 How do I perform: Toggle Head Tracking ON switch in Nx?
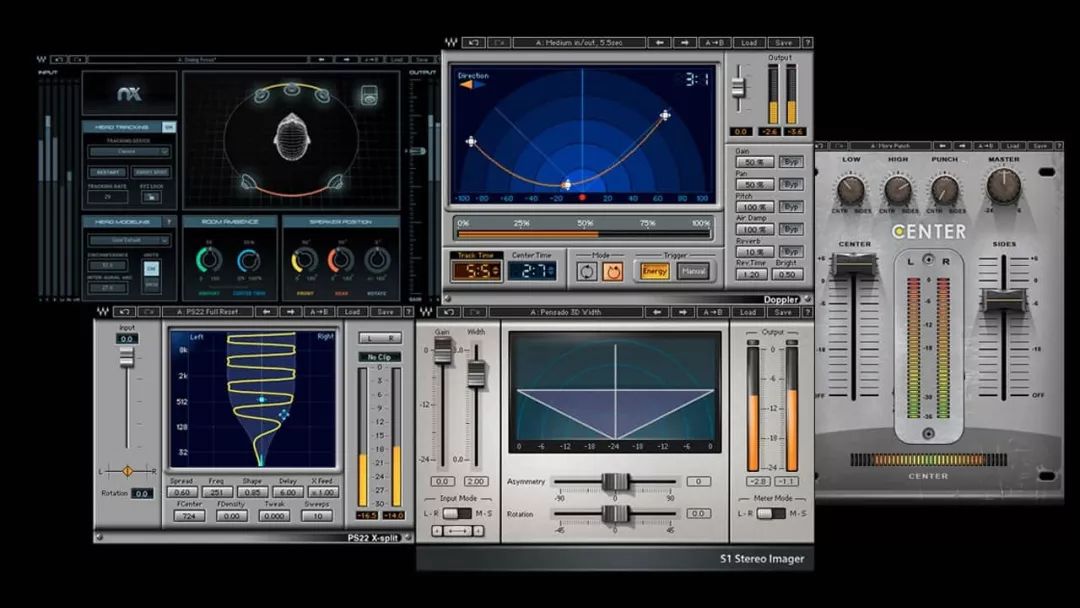[x=169, y=127]
